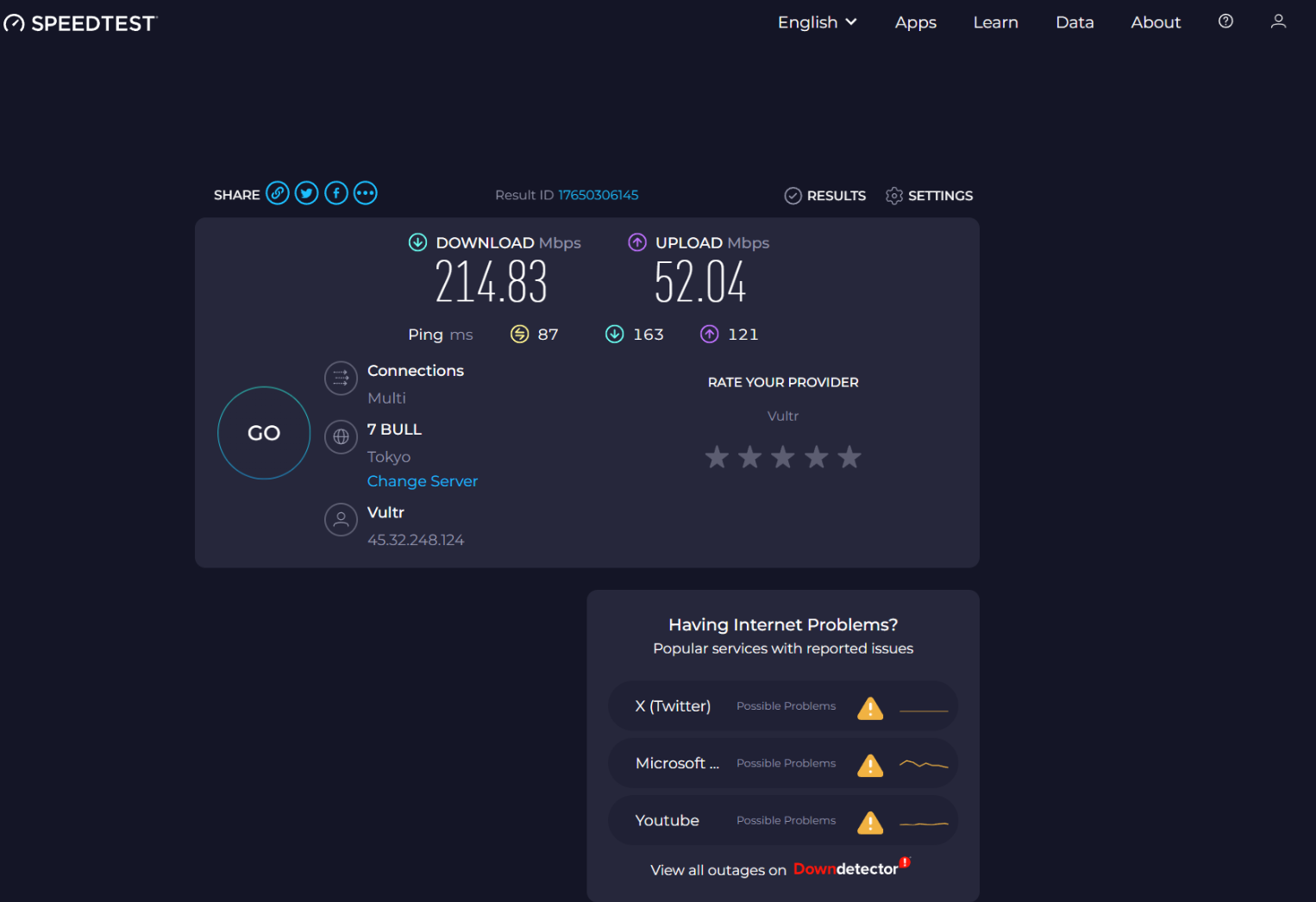This screenshot has height=902, width=1316.
Task: Click the Tokyo server location text
Action: [389, 457]
